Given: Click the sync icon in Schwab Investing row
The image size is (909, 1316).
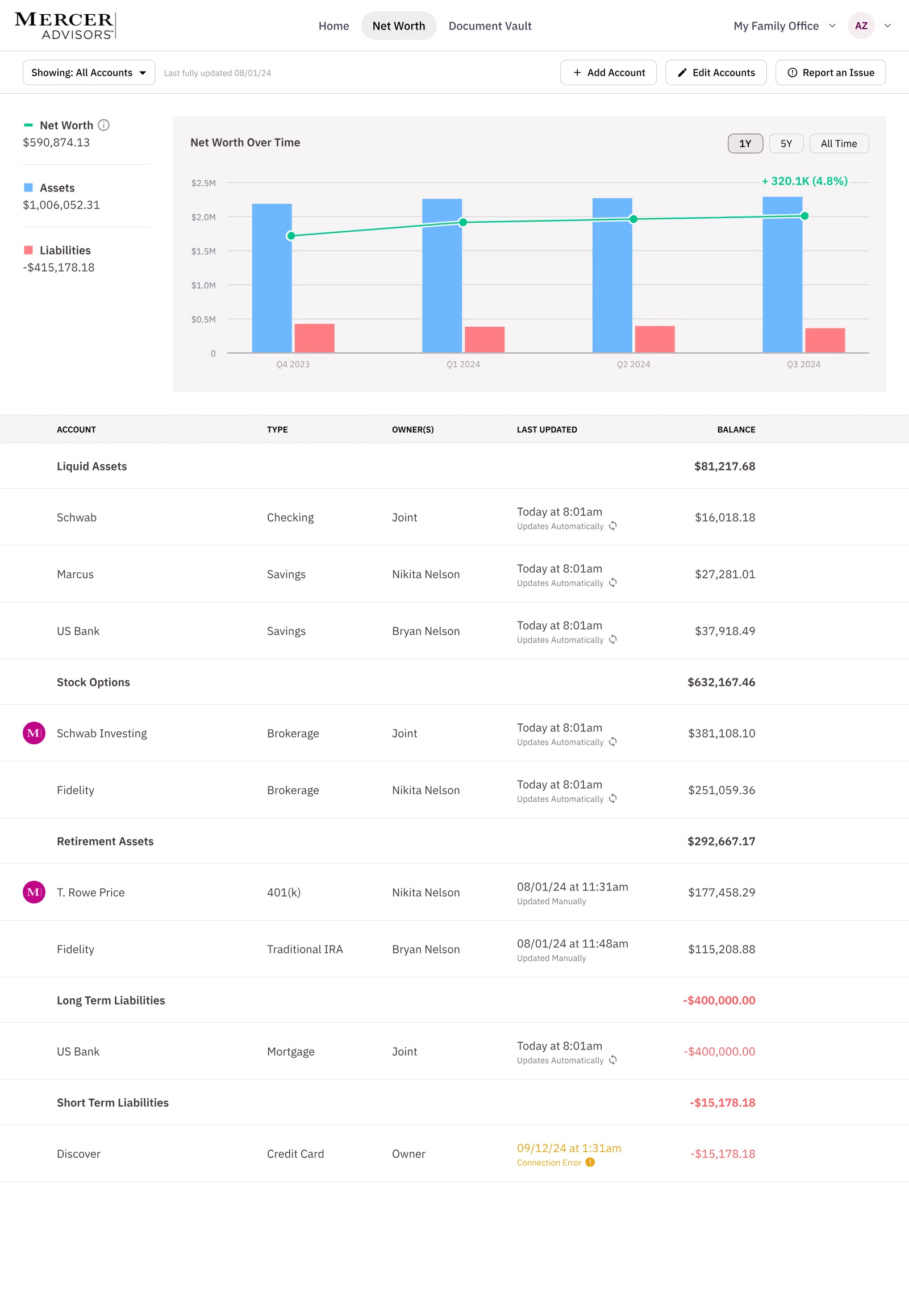Looking at the screenshot, I should tap(613, 742).
